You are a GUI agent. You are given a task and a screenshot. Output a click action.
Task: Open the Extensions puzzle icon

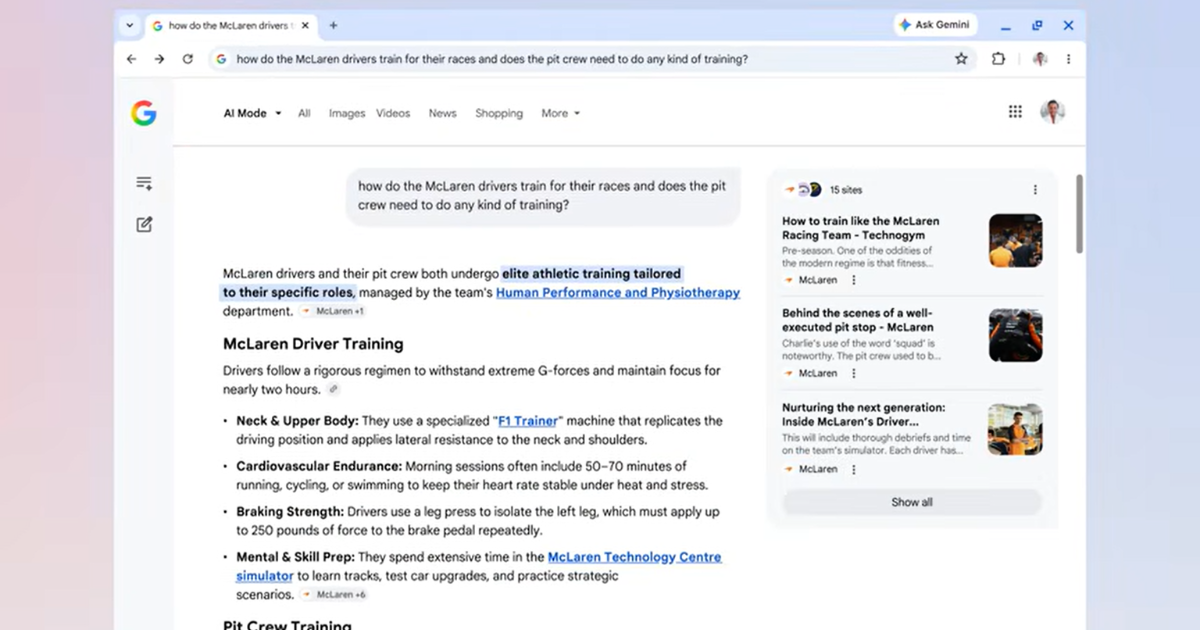click(x=998, y=59)
